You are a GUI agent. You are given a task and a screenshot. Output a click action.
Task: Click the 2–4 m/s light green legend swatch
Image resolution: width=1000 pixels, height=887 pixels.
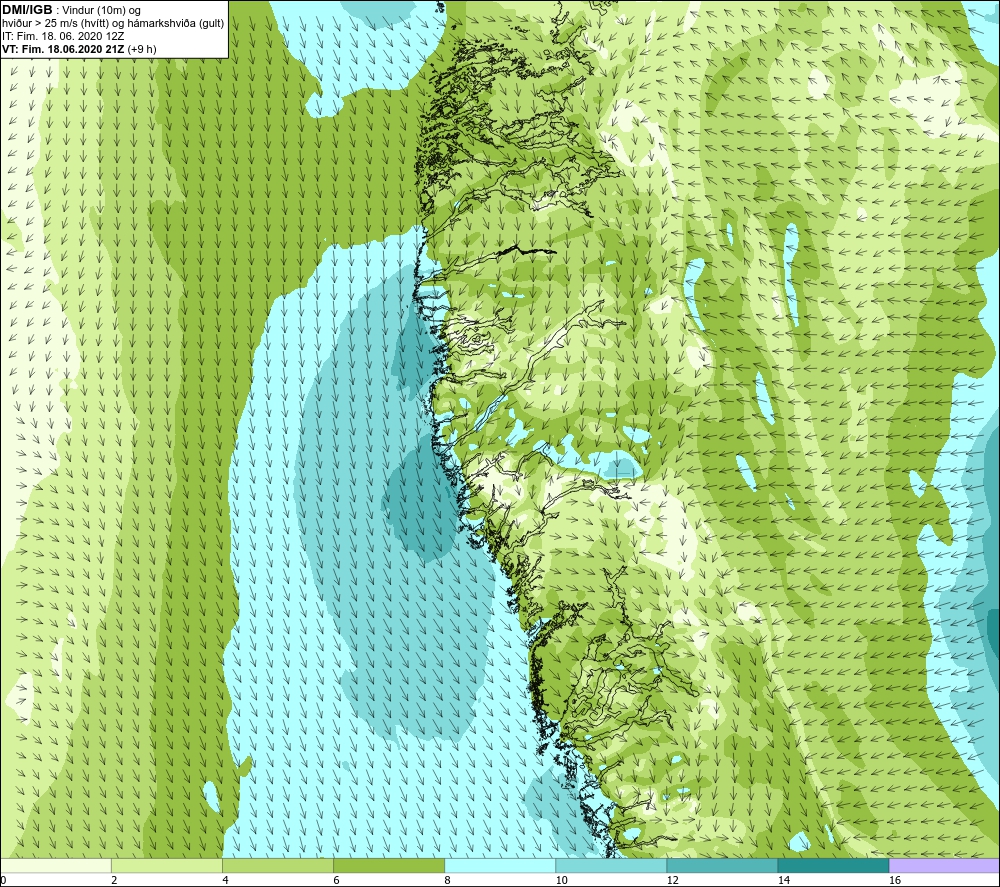point(167,865)
